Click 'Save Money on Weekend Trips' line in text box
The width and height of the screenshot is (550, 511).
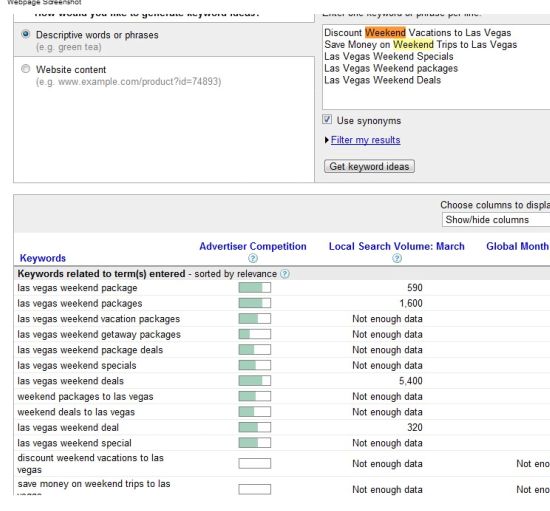coord(421,45)
